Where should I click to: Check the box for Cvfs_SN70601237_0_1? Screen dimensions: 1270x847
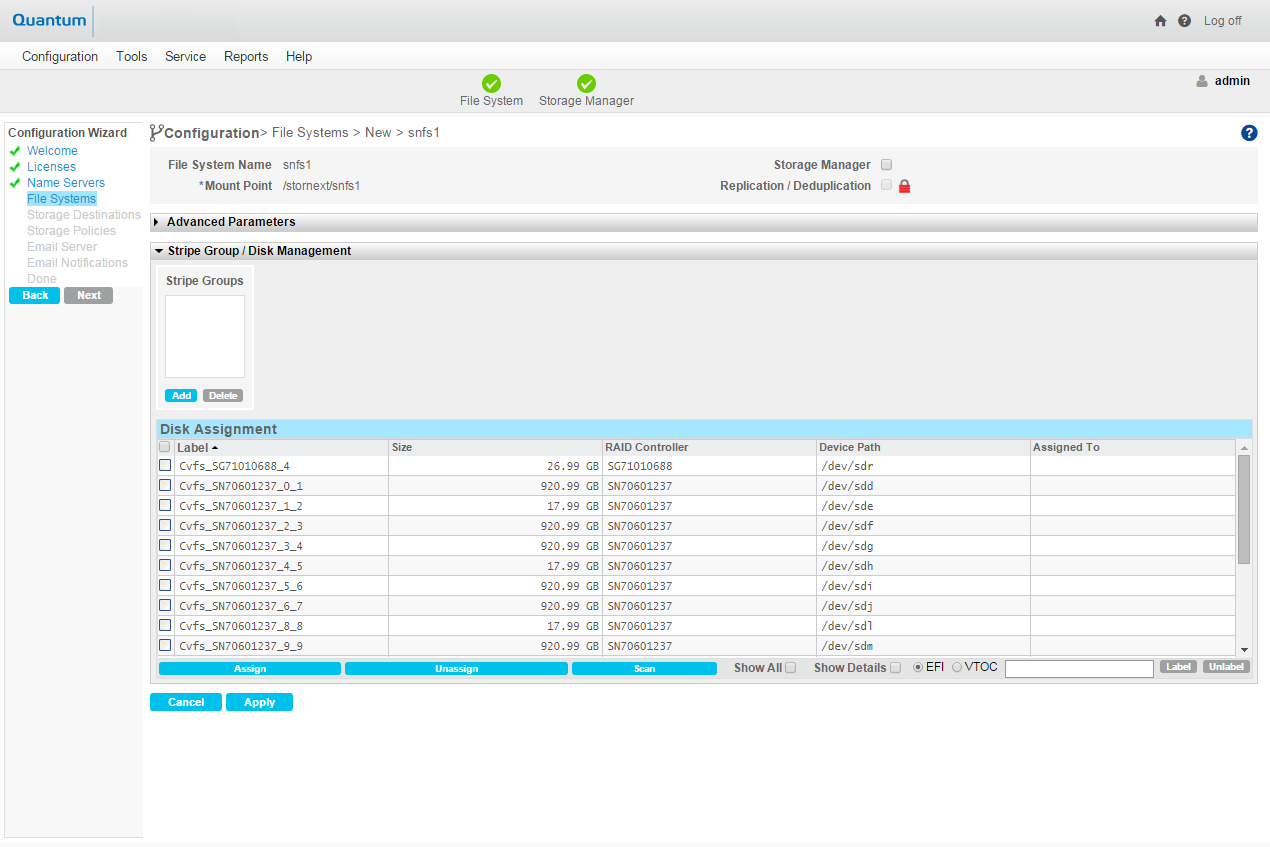165,485
